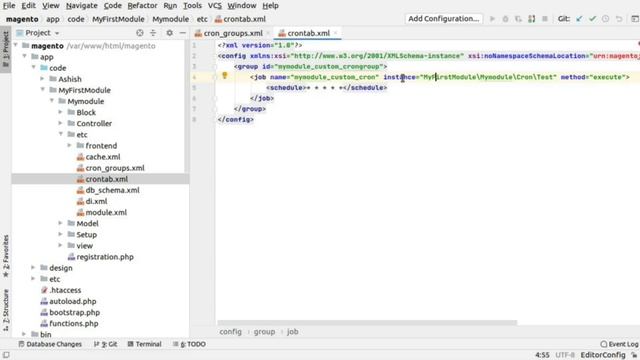Open the Refactor menu
The height and width of the screenshot is (360, 640).
(142, 6)
